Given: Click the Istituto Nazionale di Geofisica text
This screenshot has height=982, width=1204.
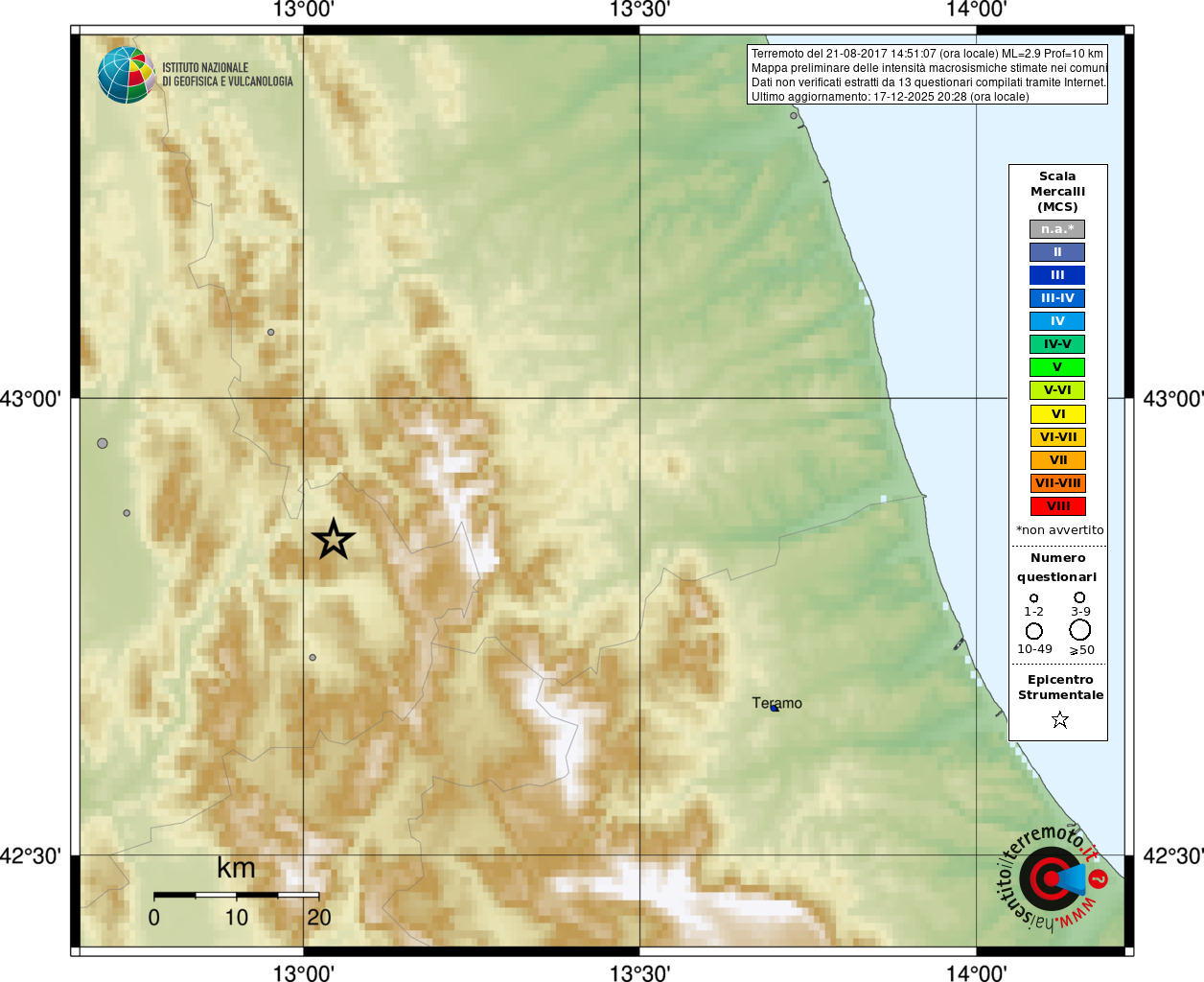Looking at the screenshot, I should click(227, 75).
